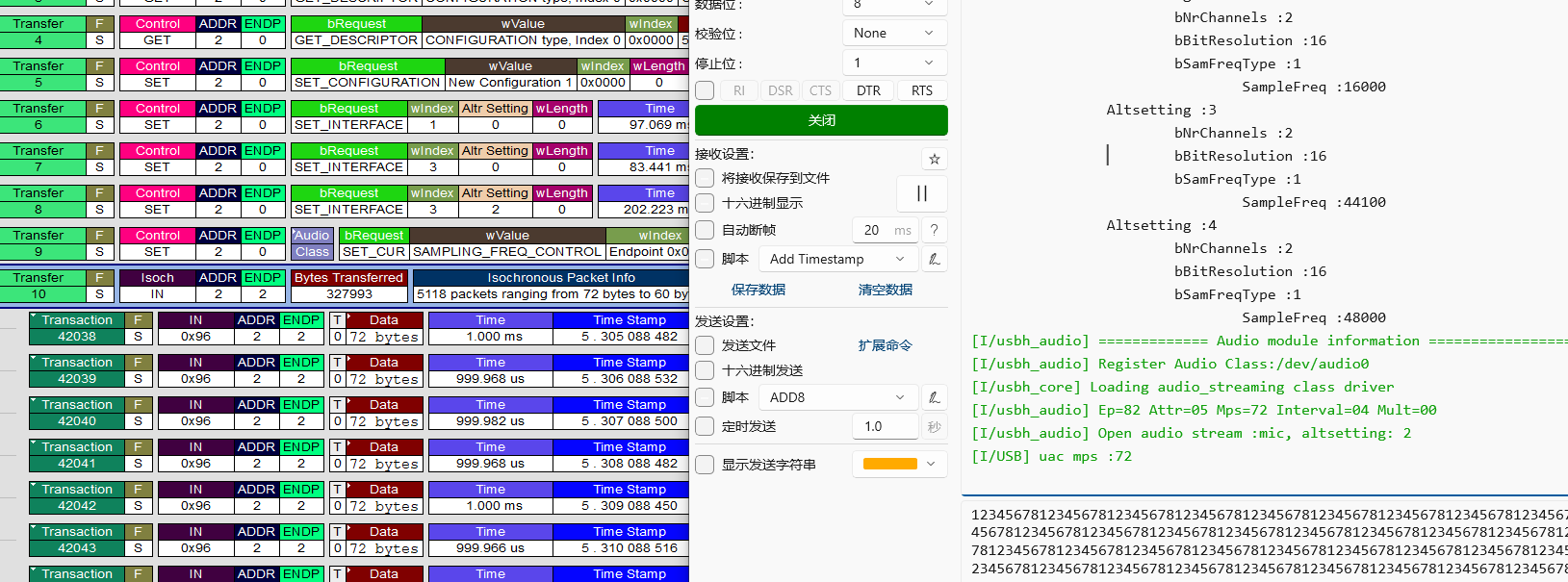
Task: Click the 扩展命令 extended commands link
Action: click(885, 345)
